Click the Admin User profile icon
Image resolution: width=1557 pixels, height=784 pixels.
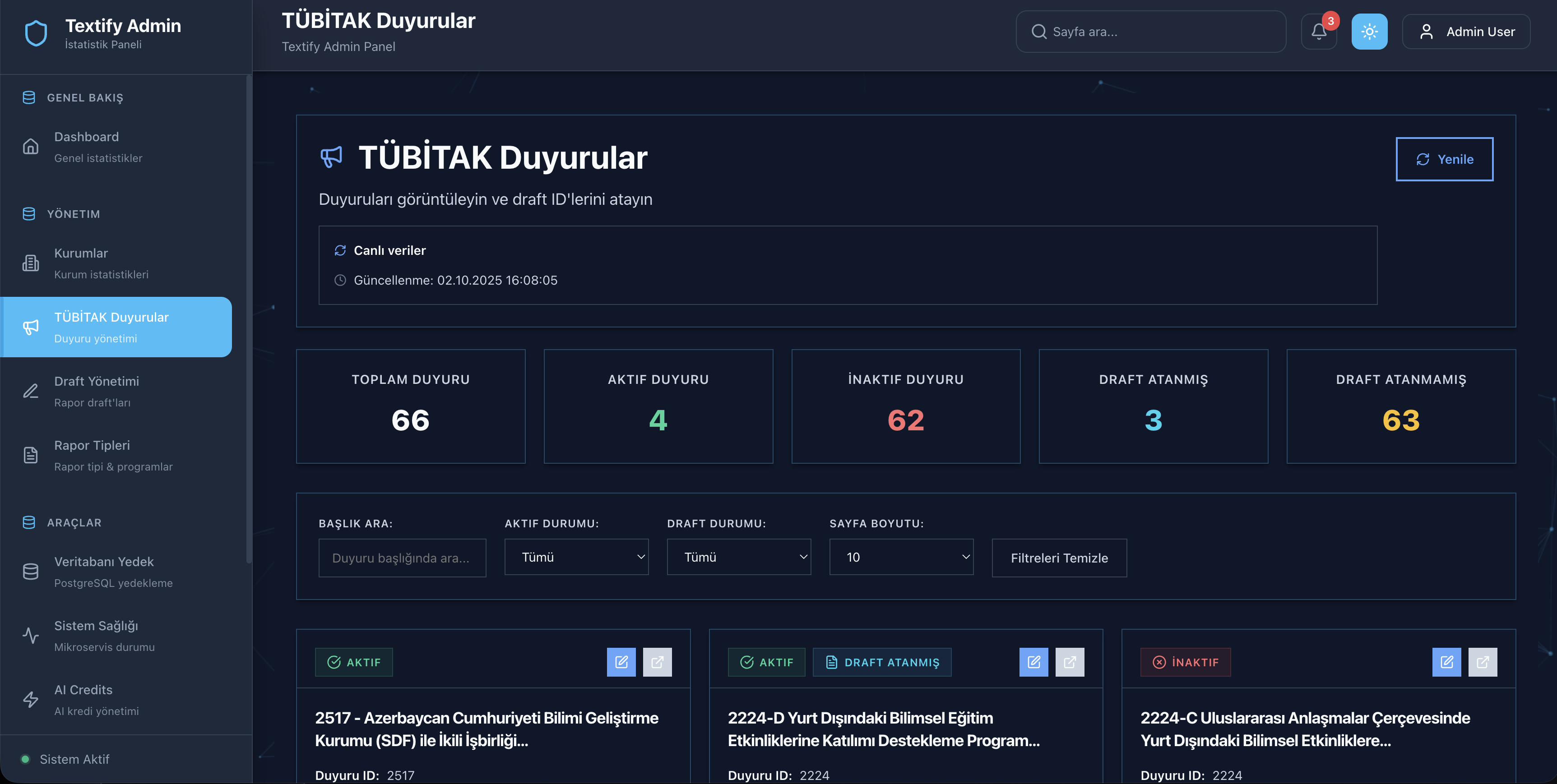tap(1426, 32)
